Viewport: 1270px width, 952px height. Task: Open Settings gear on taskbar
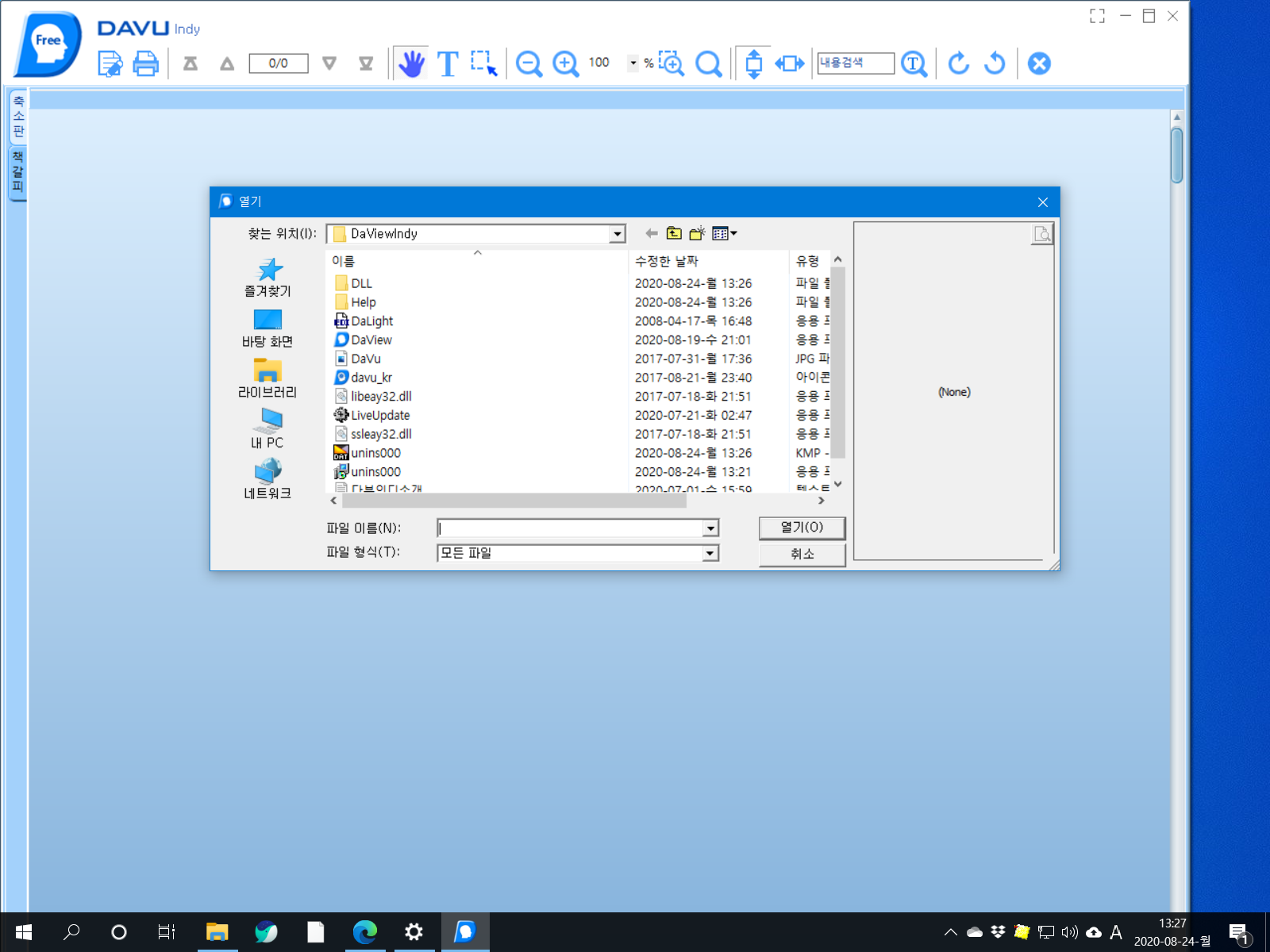point(414,932)
